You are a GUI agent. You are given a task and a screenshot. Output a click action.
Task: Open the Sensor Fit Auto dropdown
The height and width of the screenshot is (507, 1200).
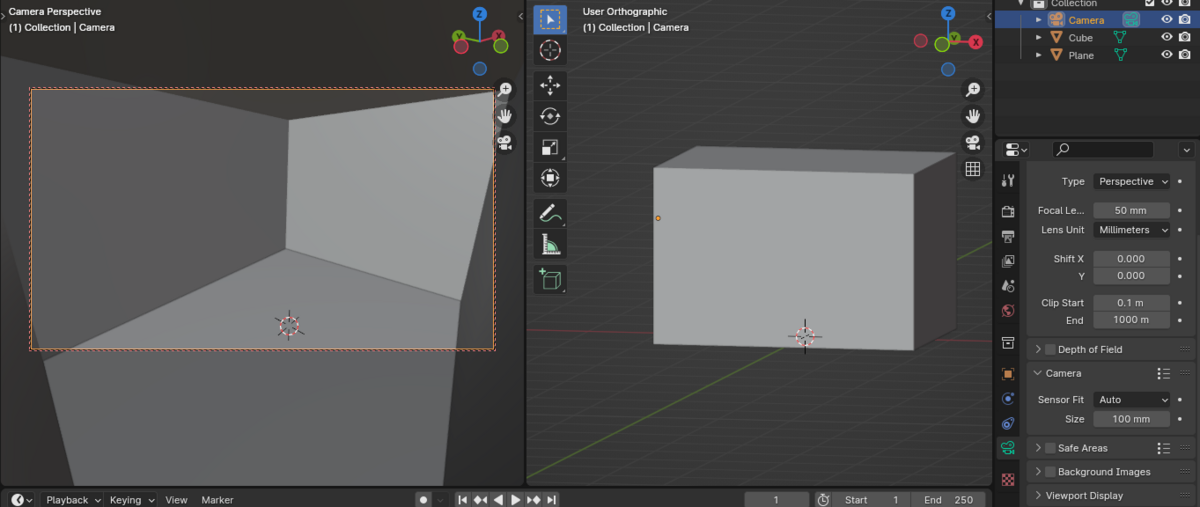(x=1131, y=400)
